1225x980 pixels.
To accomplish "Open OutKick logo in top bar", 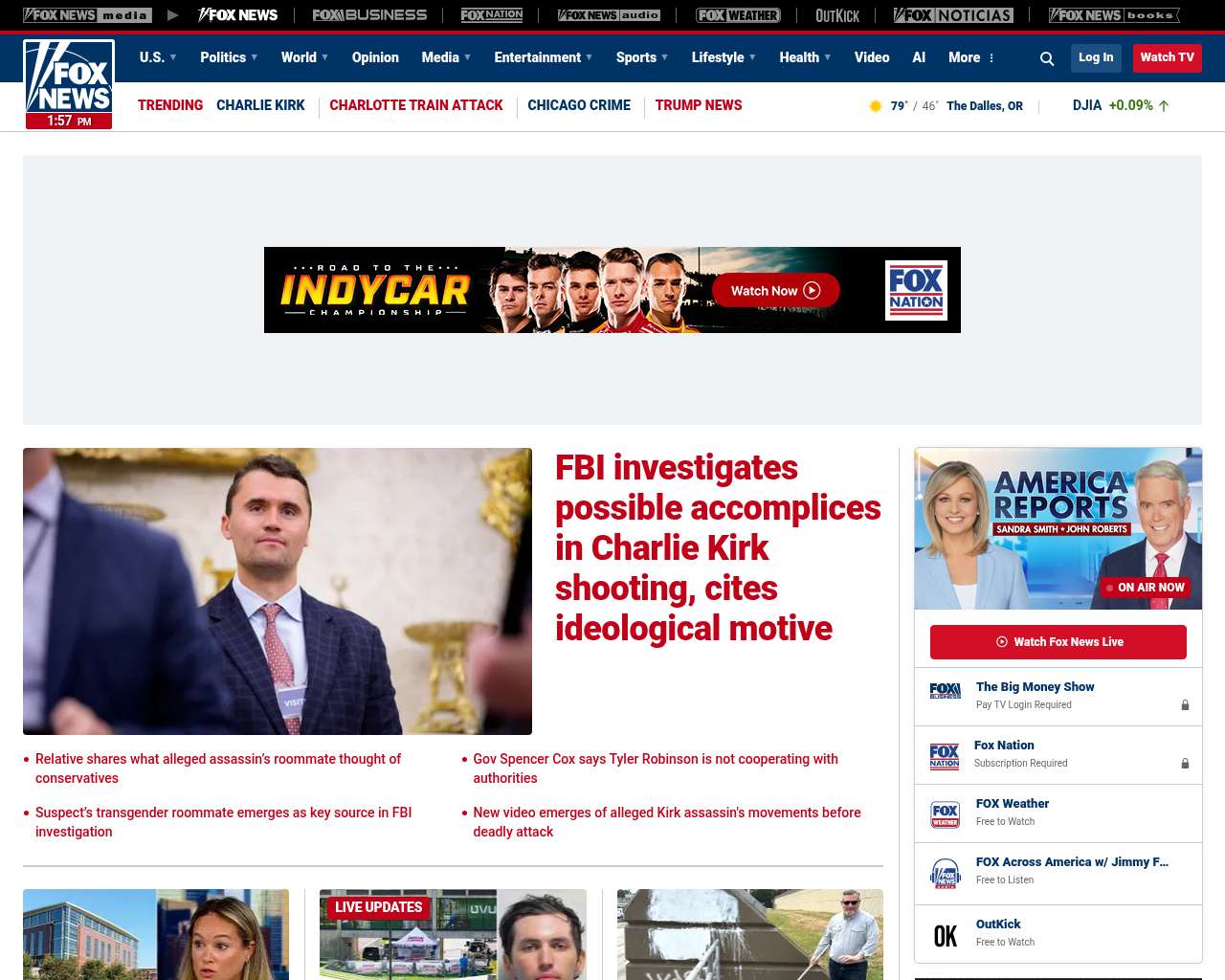I will coord(837,15).
